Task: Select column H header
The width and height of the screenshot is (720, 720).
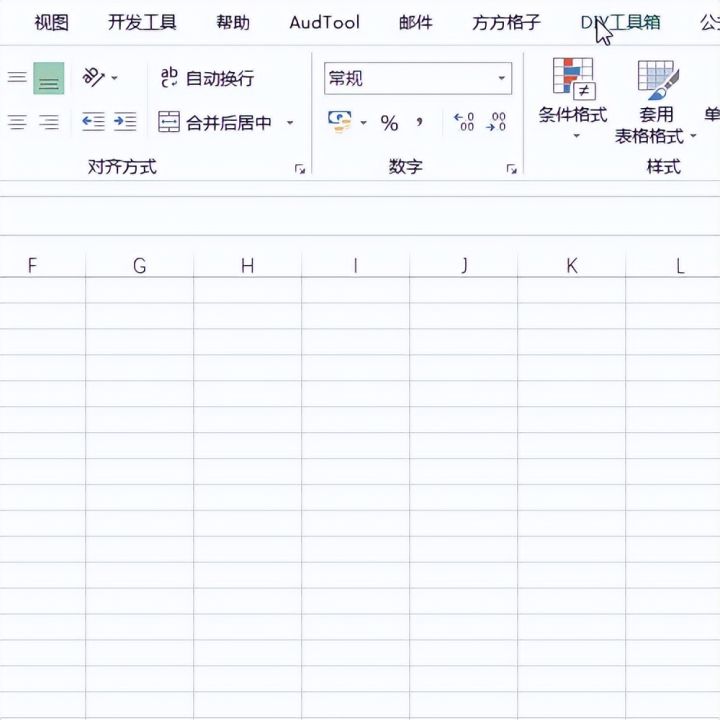Action: (248, 265)
